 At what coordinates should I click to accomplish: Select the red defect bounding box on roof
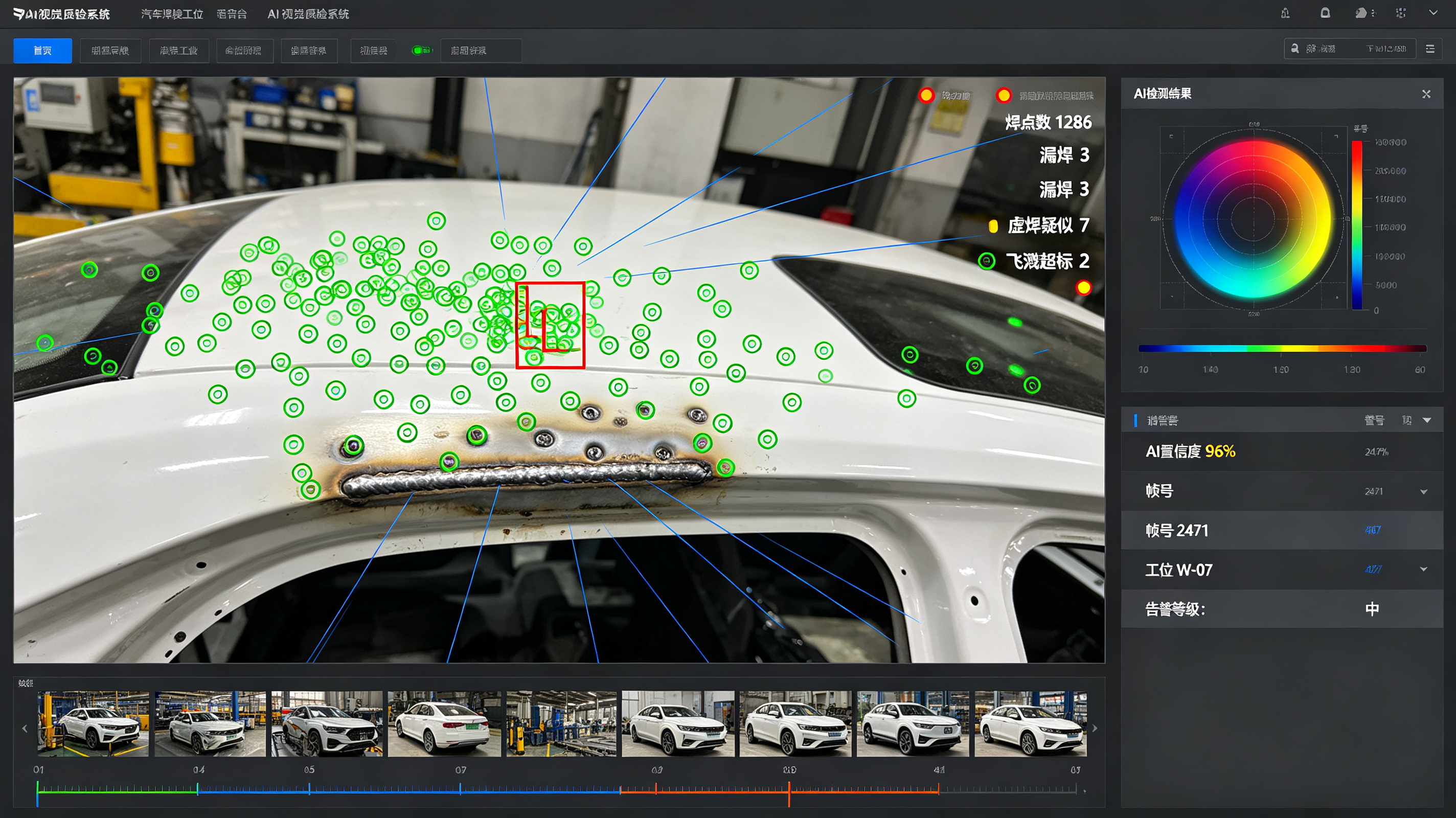pos(550,325)
